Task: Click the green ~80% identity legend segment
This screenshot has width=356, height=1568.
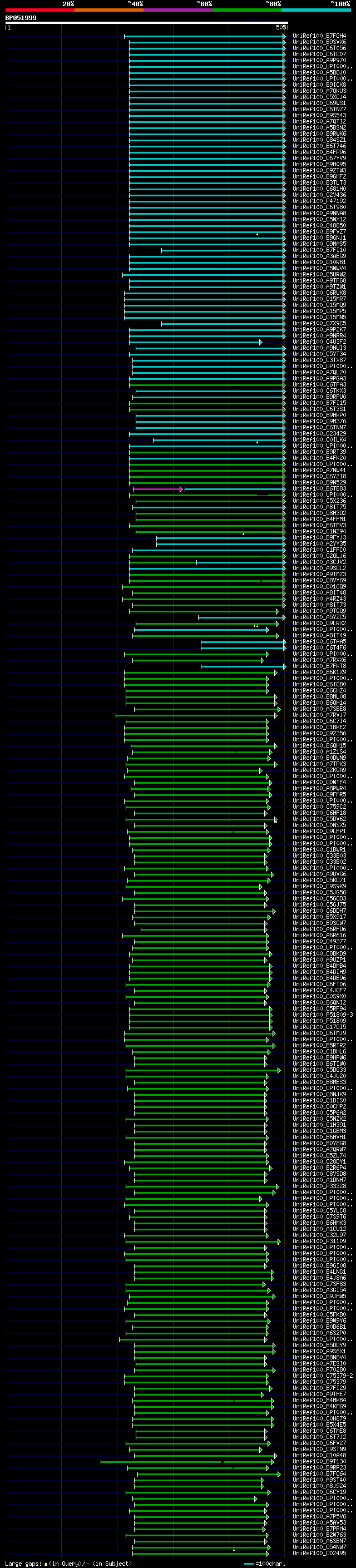Action: [x=247, y=10]
